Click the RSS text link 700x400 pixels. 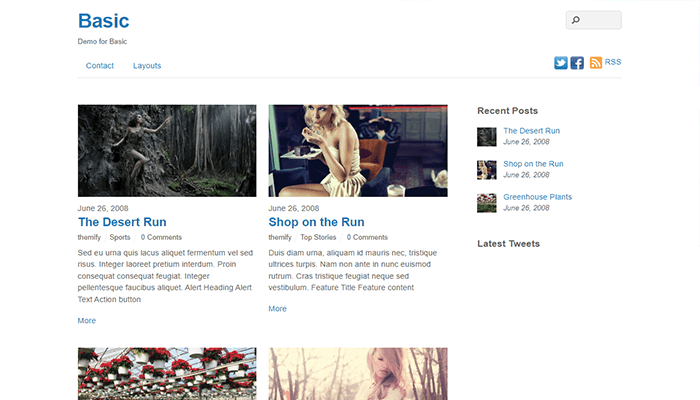point(613,62)
